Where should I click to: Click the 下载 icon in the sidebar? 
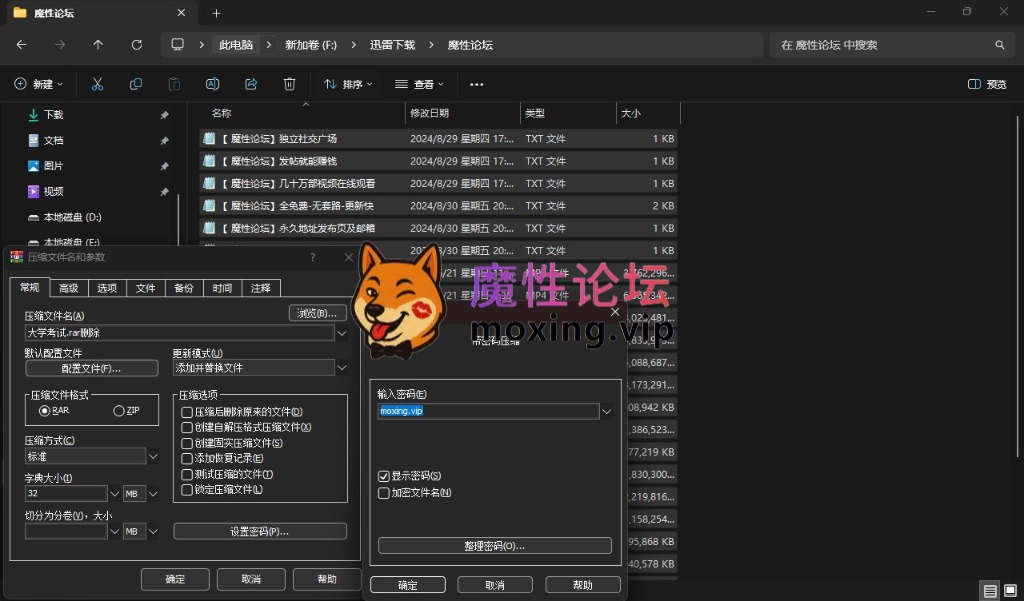pos(33,115)
